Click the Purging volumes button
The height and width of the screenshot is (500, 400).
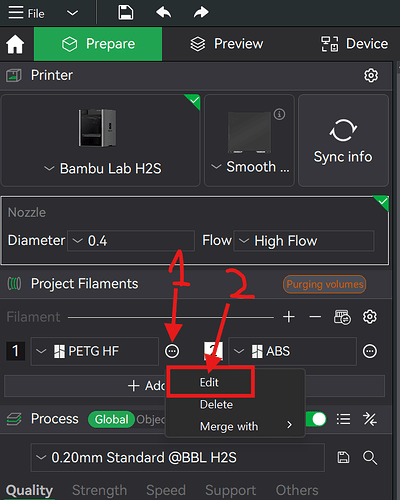coord(324,284)
